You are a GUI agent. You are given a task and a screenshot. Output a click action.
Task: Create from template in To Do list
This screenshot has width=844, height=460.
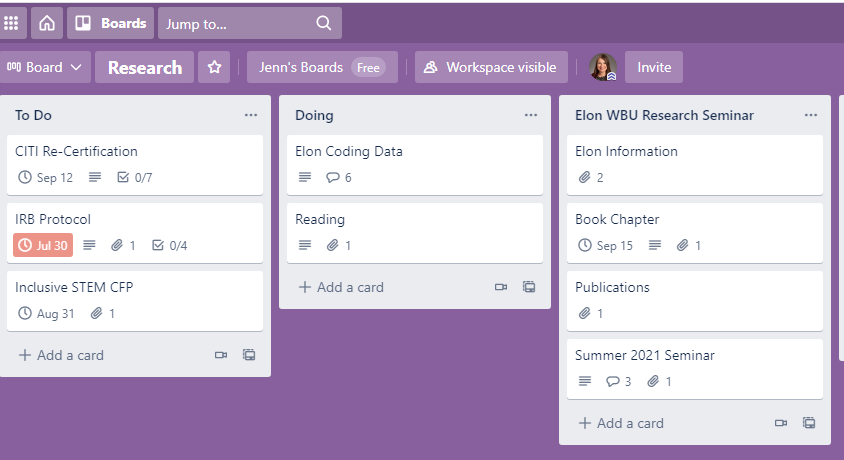[x=249, y=355]
